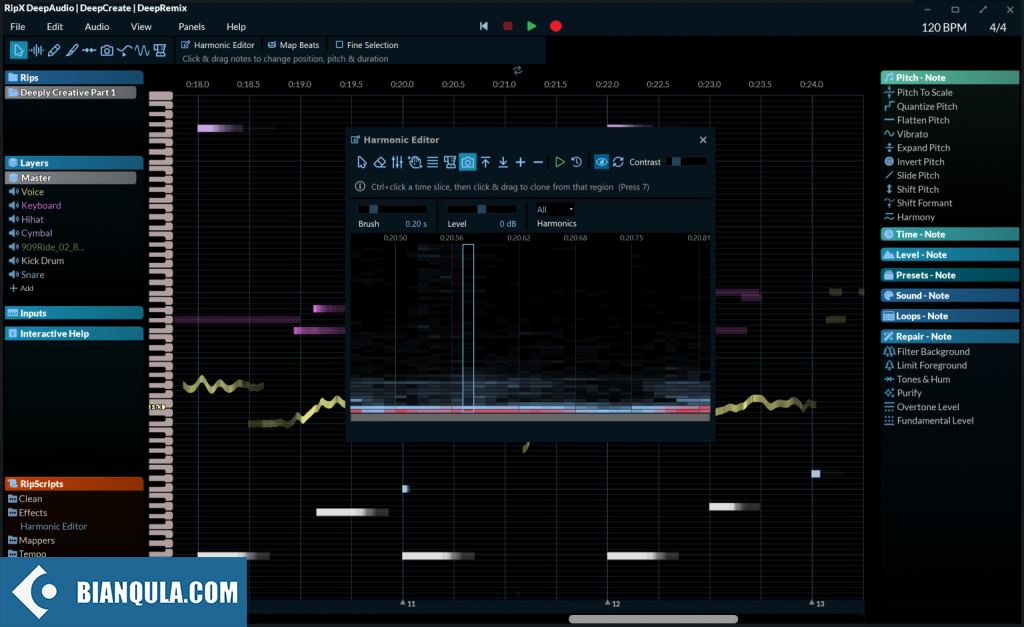Click the refresh arrows icon in Harmonic Editor
1024x627 pixels.
[618, 162]
